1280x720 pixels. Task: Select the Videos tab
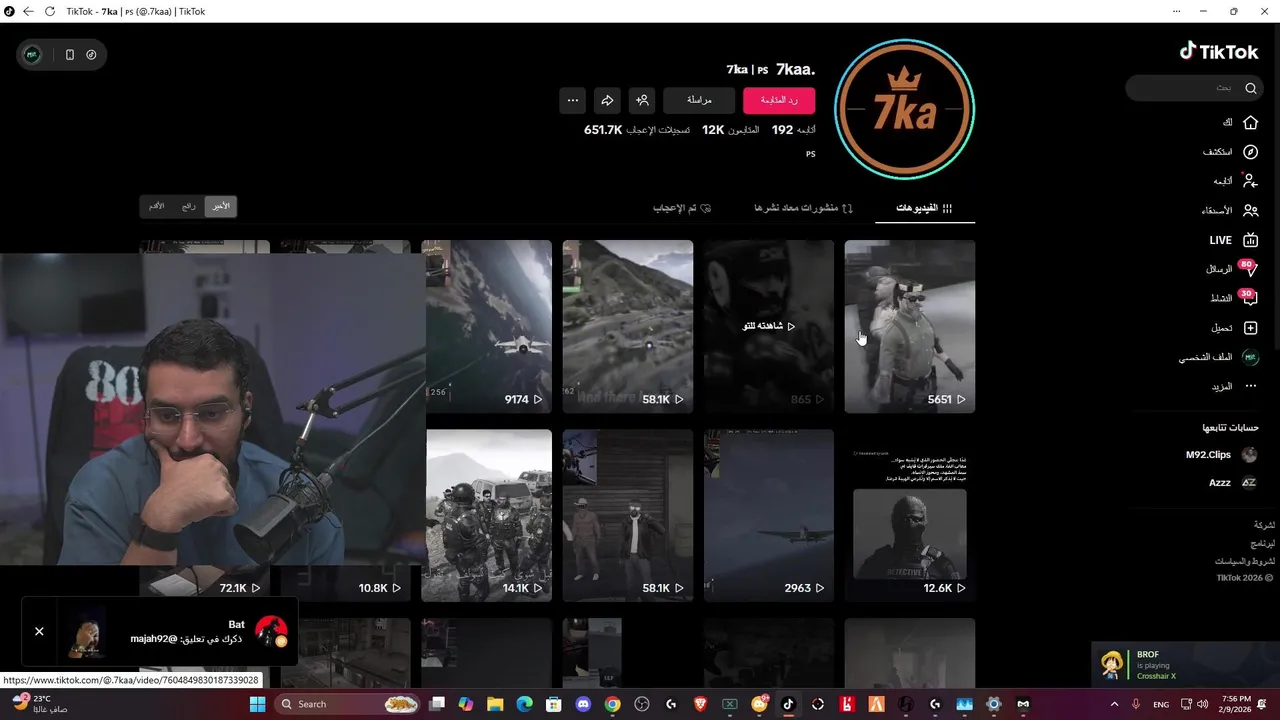click(924, 208)
